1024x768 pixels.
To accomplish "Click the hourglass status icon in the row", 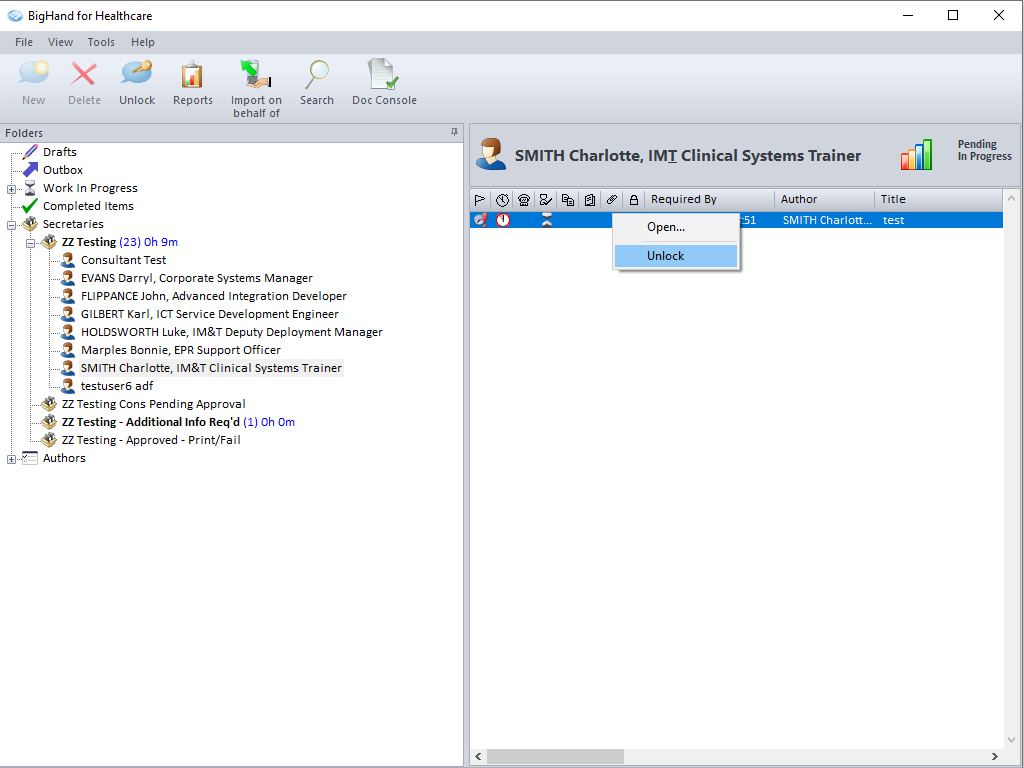I will pos(547,220).
